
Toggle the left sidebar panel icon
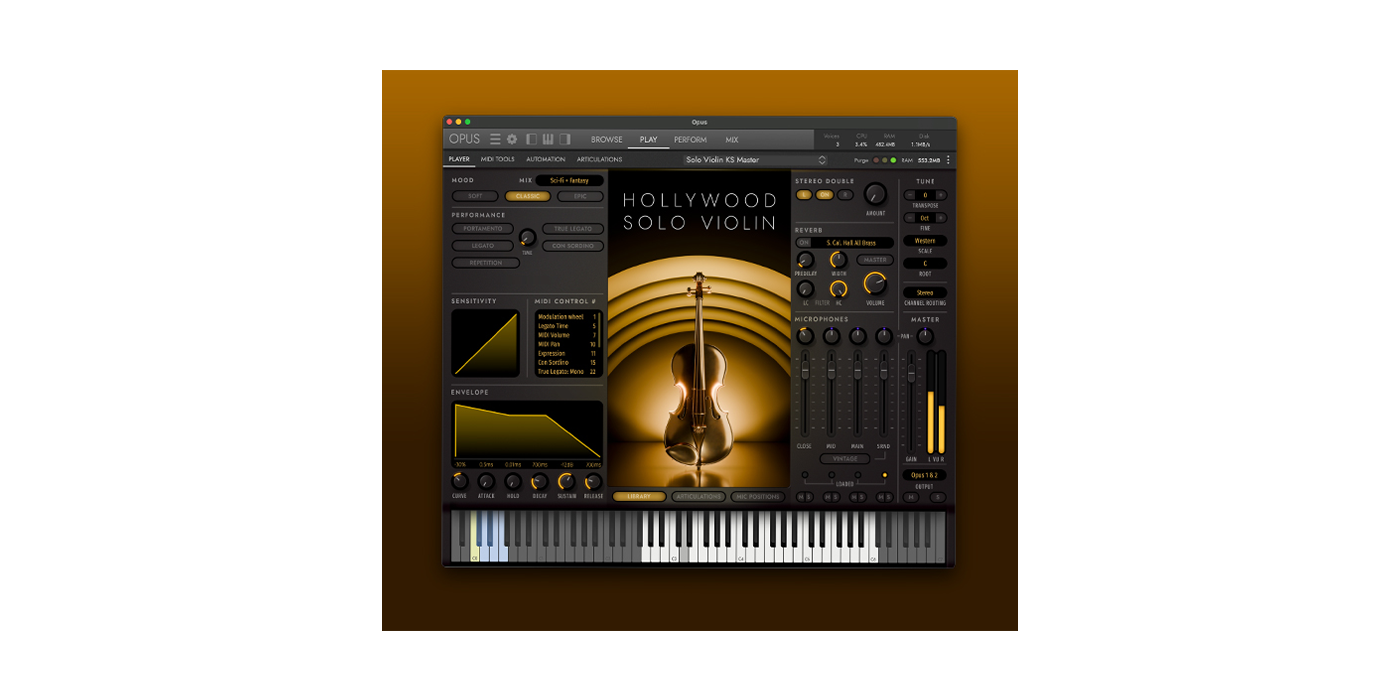532,139
